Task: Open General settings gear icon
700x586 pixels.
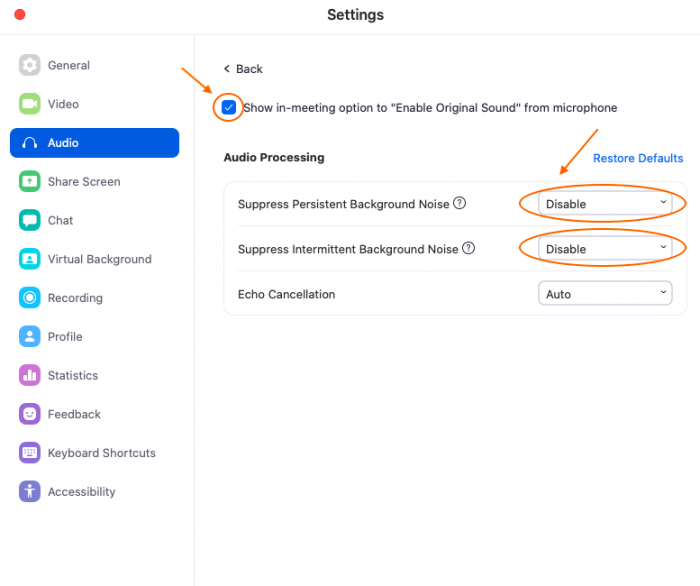Action: coord(29,65)
